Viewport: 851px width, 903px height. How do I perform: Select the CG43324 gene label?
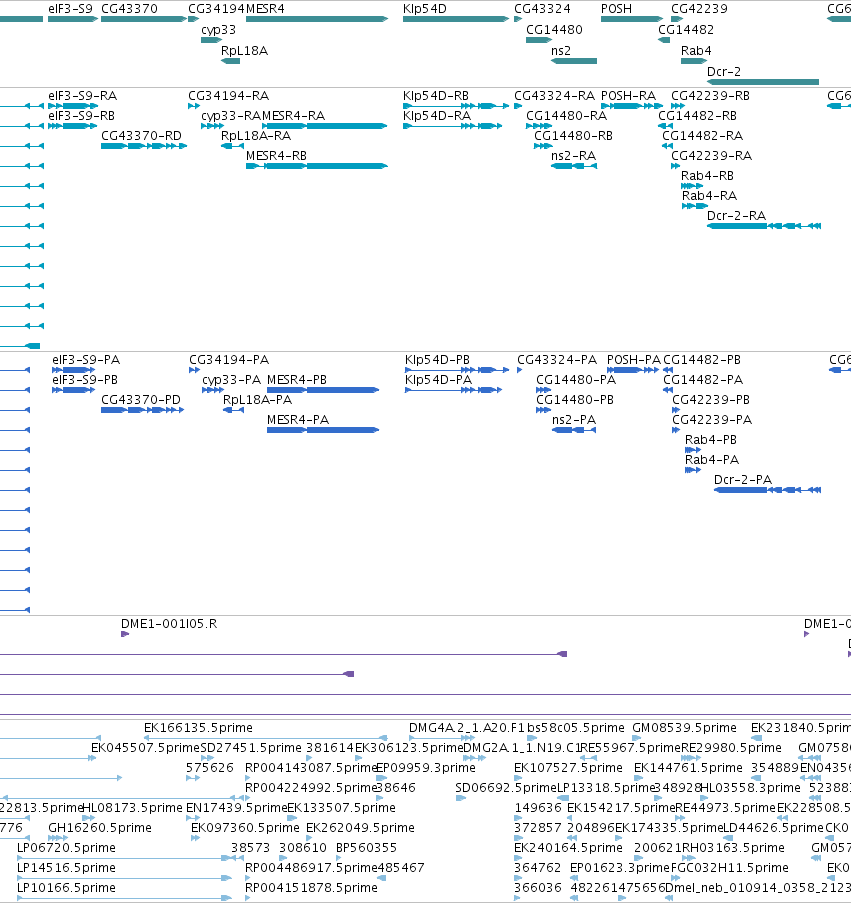(542, 9)
